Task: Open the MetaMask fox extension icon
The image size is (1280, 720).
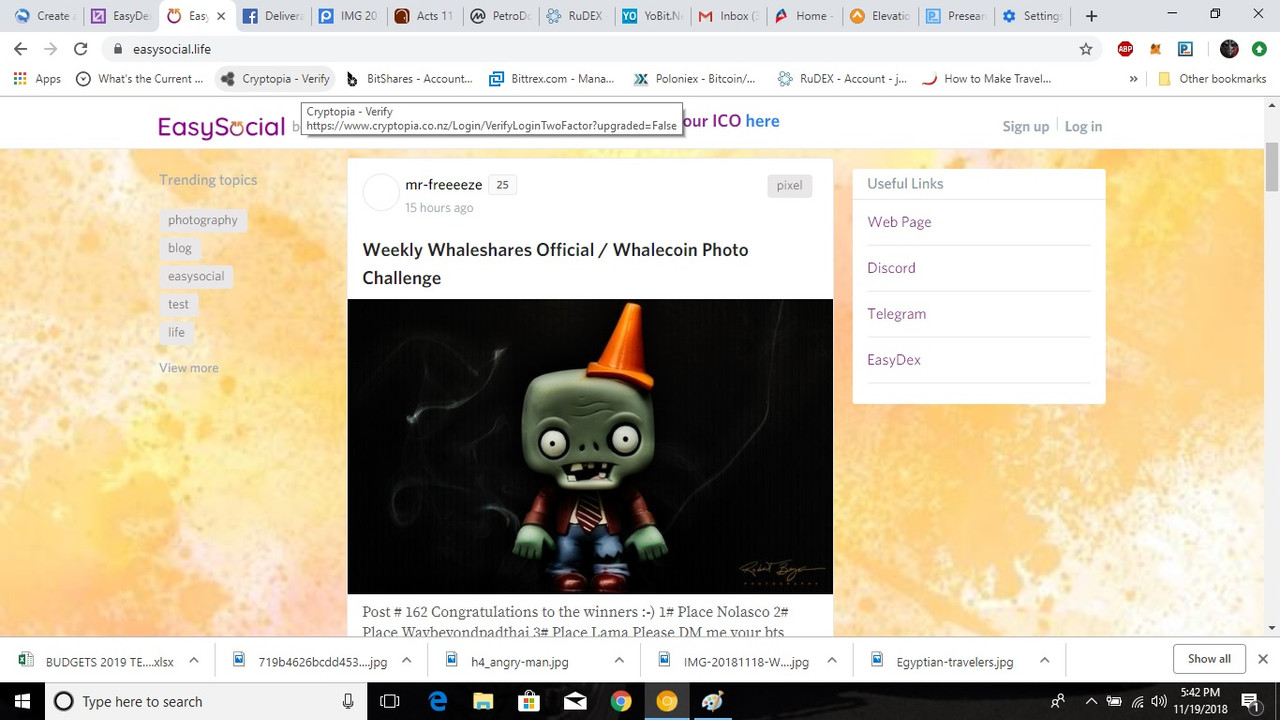Action: [1155, 49]
